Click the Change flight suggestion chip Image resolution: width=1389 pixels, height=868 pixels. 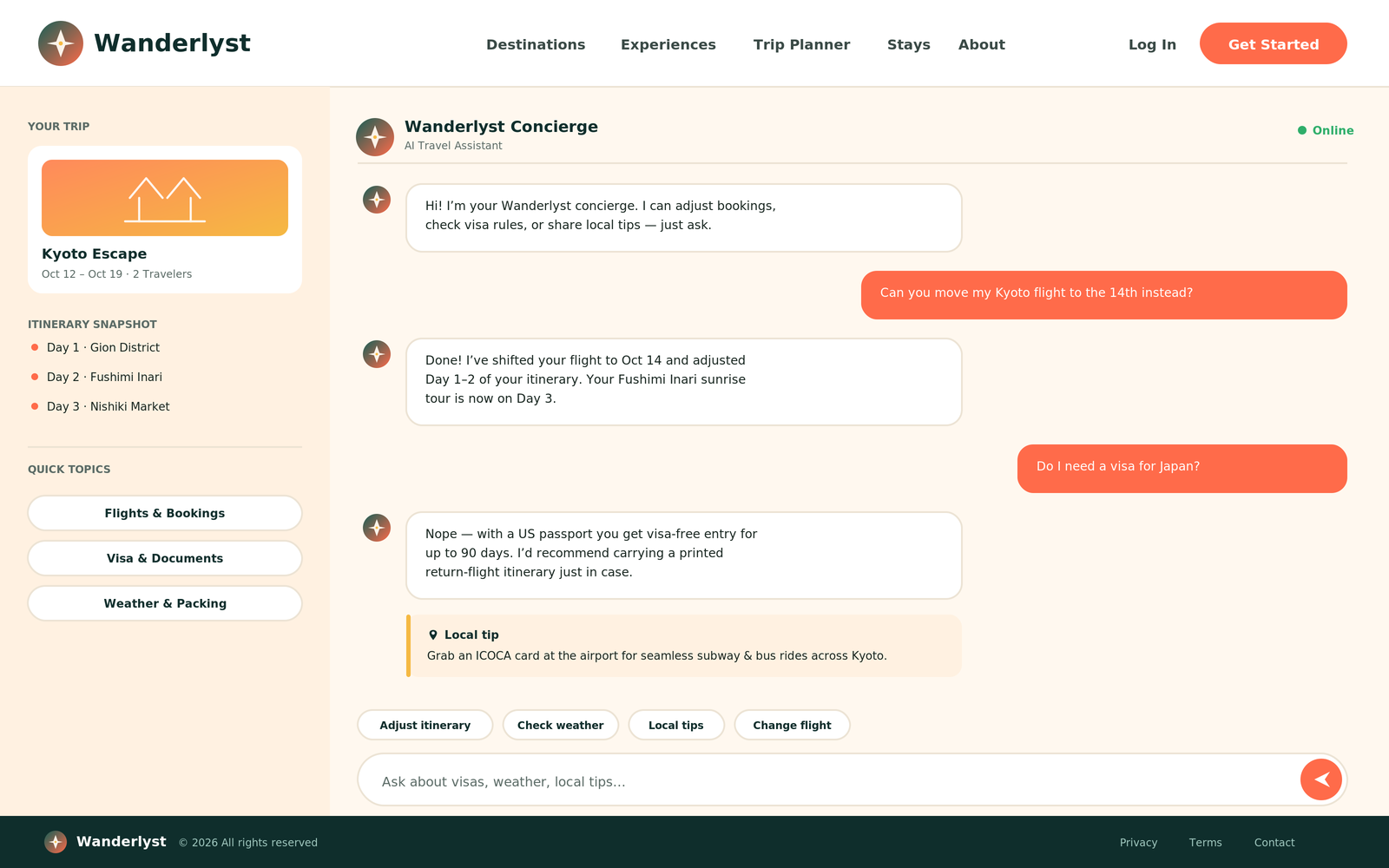792,725
